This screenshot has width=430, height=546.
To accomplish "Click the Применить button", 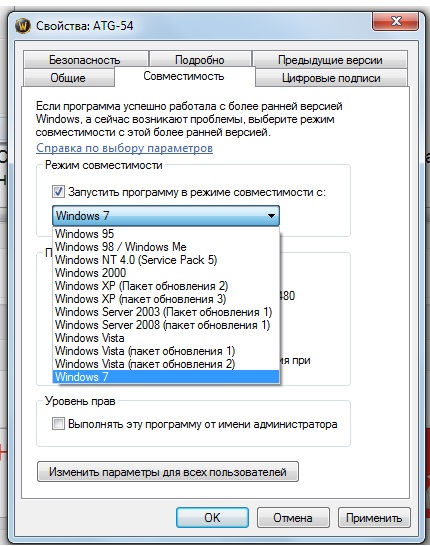I will click(x=374, y=518).
